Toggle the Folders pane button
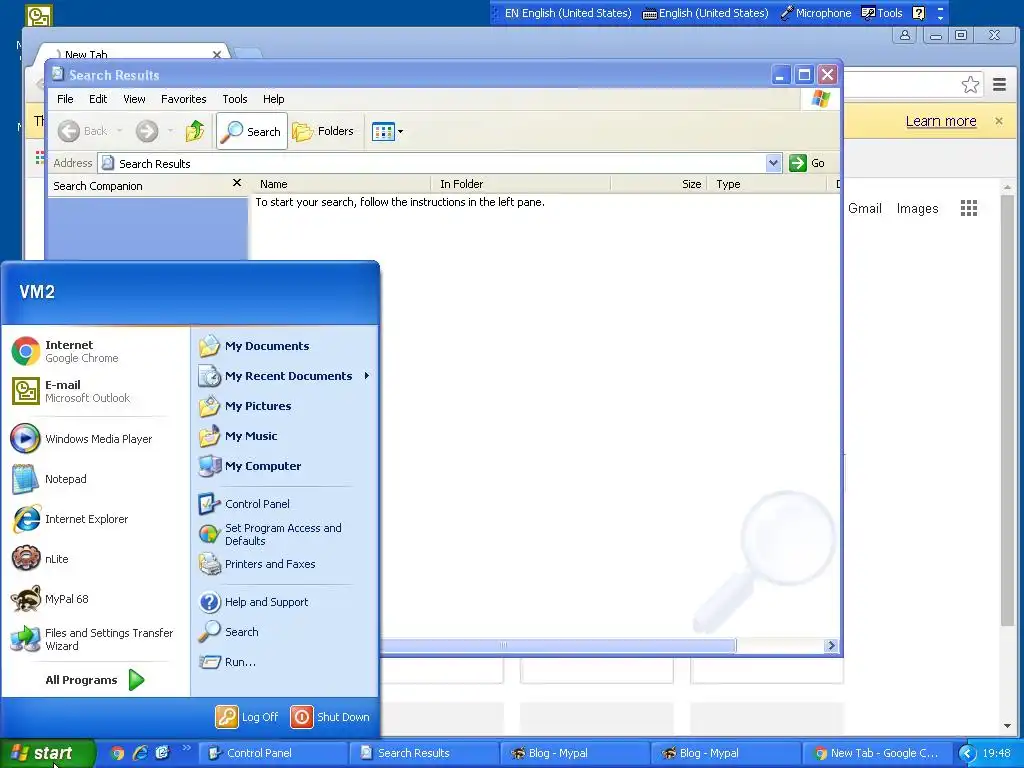 pos(323,131)
